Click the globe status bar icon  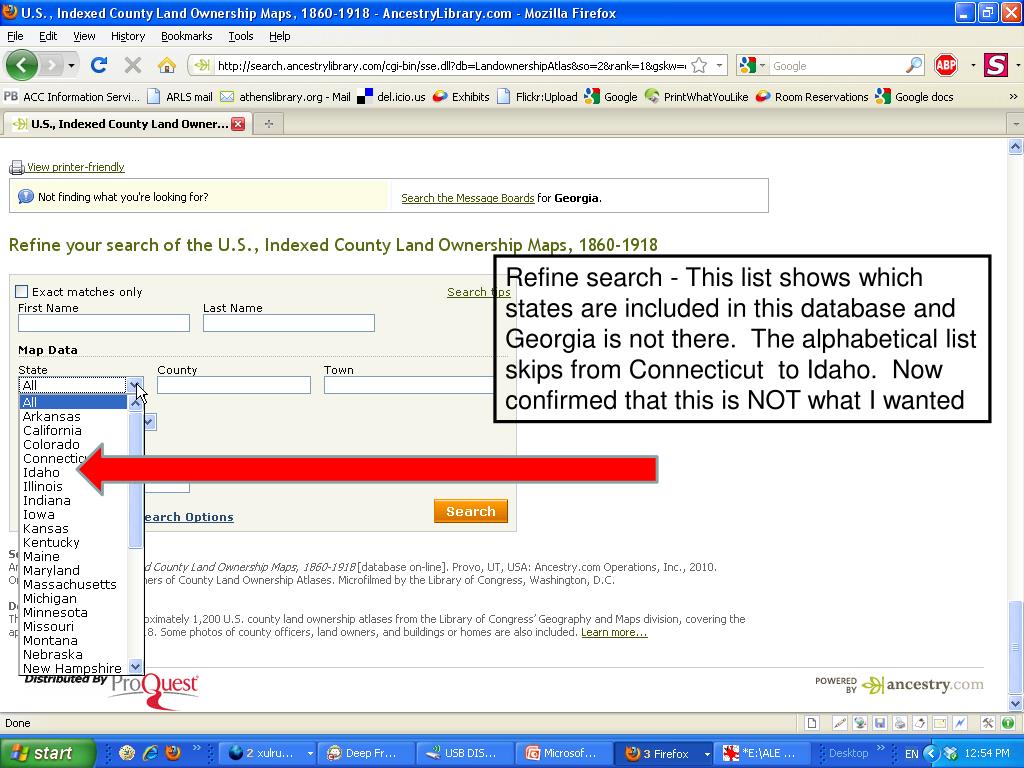coord(860,723)
